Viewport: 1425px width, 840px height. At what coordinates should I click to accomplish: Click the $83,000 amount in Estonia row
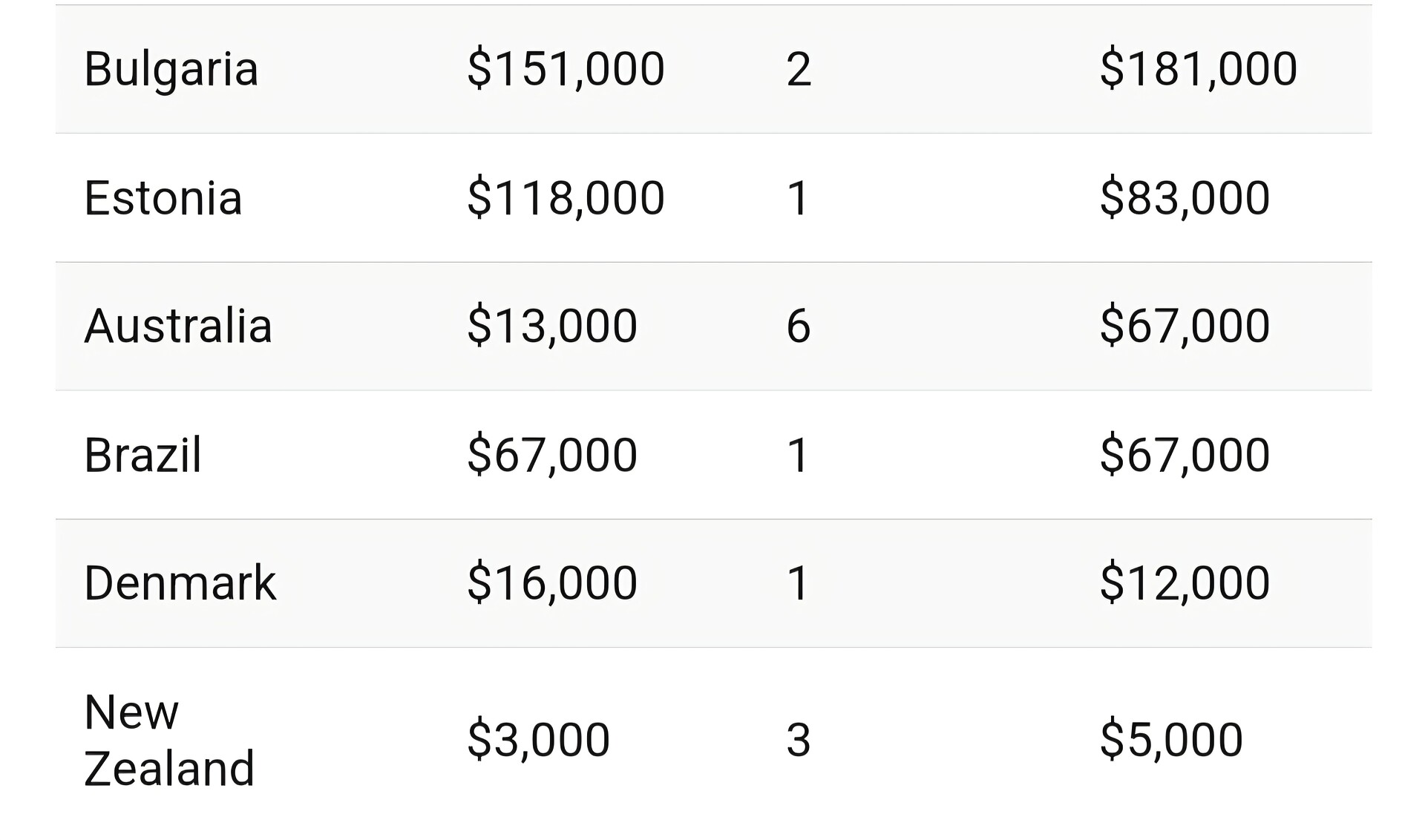pos(1185,198)
